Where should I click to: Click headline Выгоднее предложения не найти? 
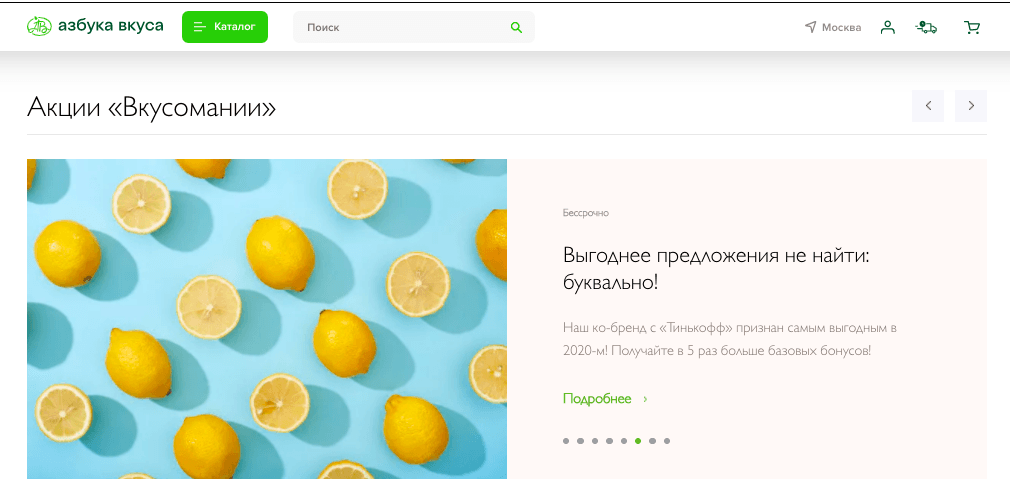click(x=716, y=268)
